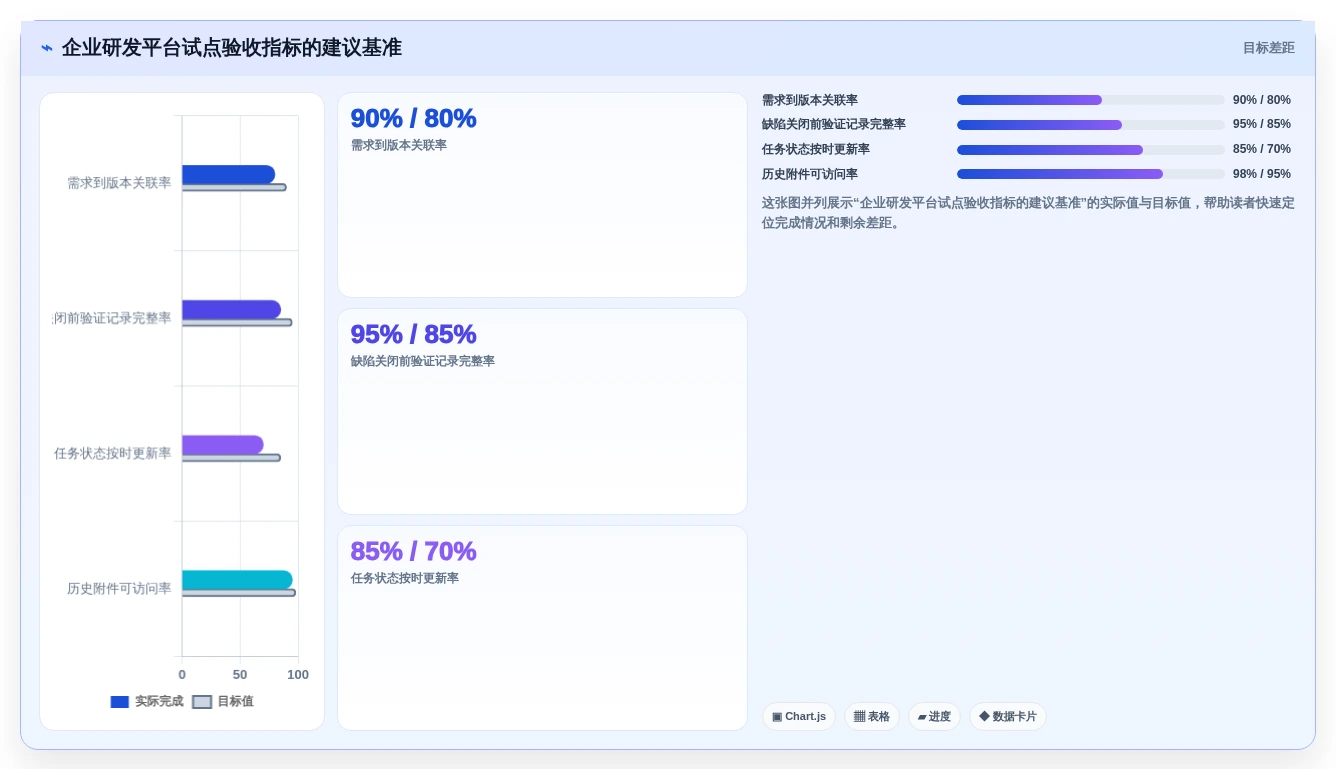Click the description paragraph starting 这张图并列展示

click(x=1028, y=213)
